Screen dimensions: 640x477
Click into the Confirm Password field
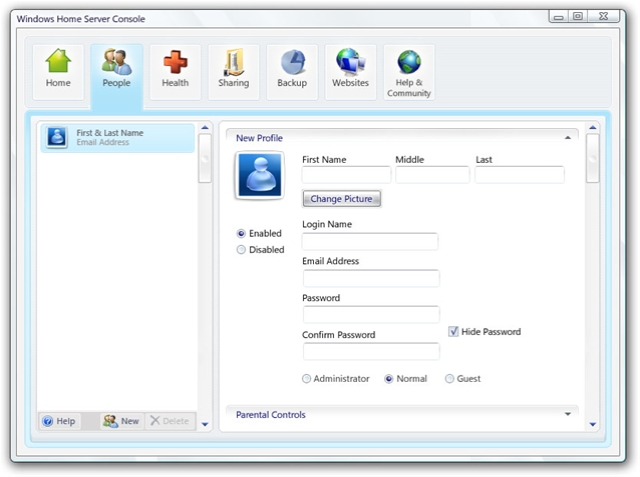pyautogui.click(x=371, y=351)
